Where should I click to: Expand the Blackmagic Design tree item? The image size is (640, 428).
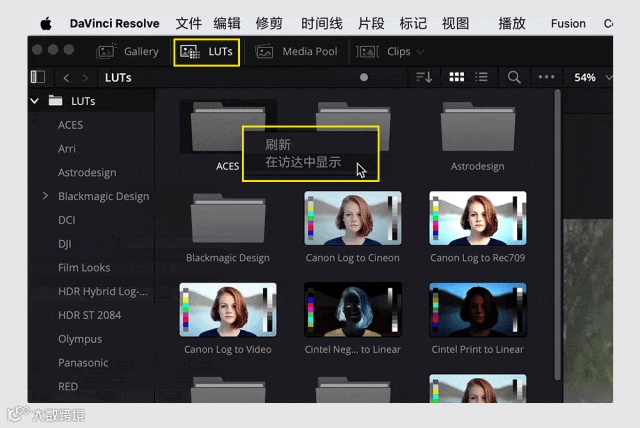click(45, 196)
